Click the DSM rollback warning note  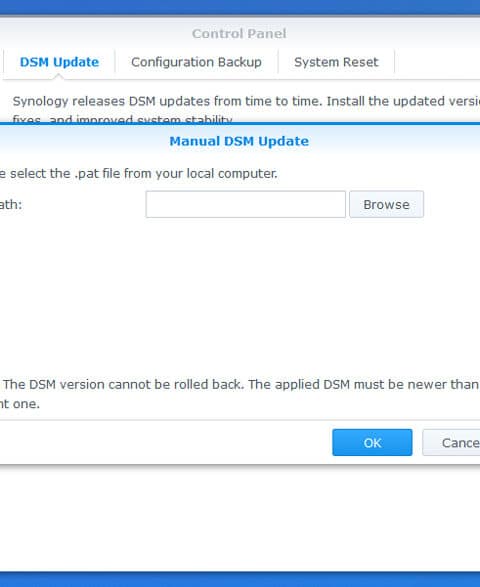click(240, 394)
